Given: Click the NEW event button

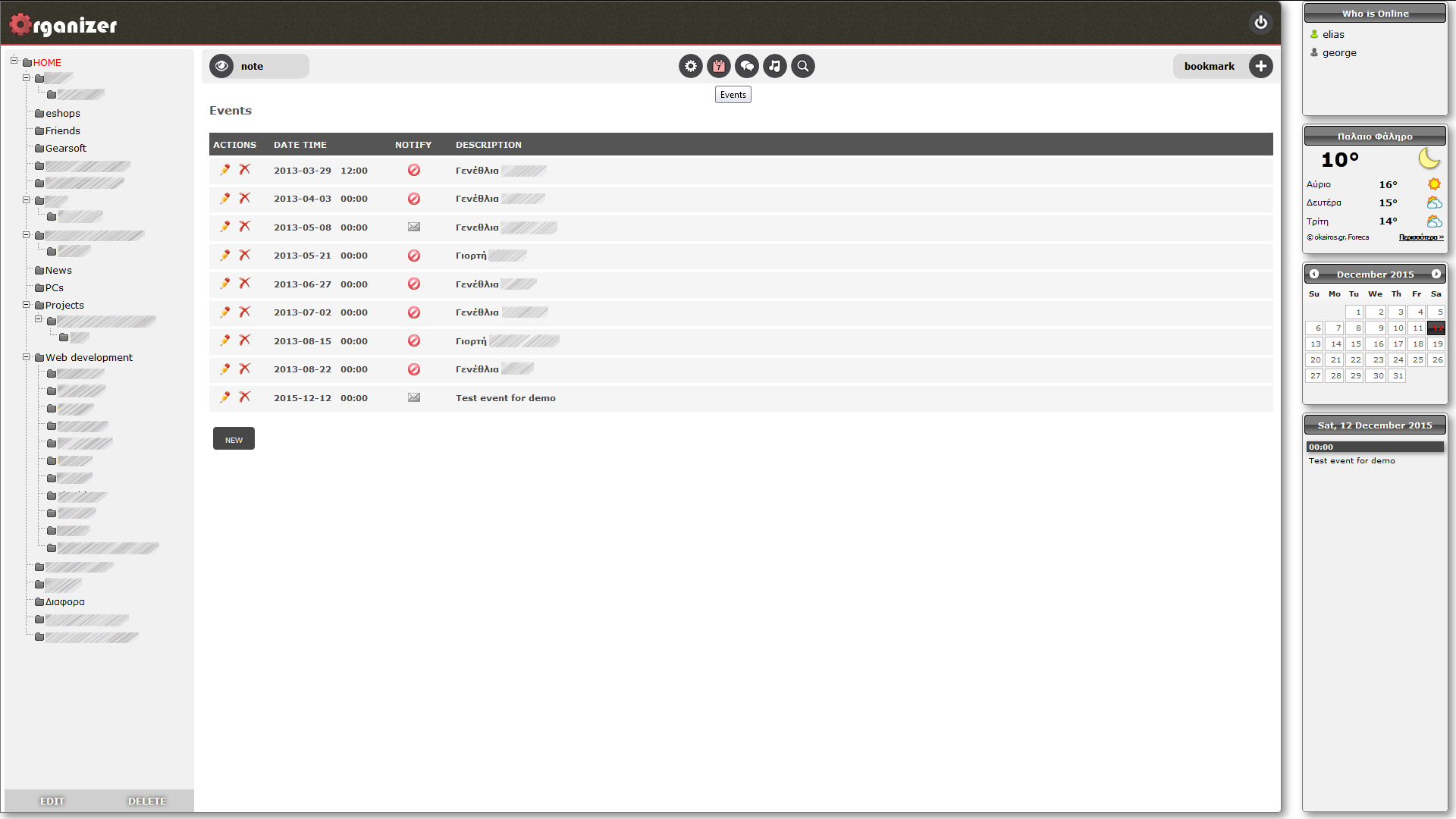Looking at the screenshot, I should 234,439.
